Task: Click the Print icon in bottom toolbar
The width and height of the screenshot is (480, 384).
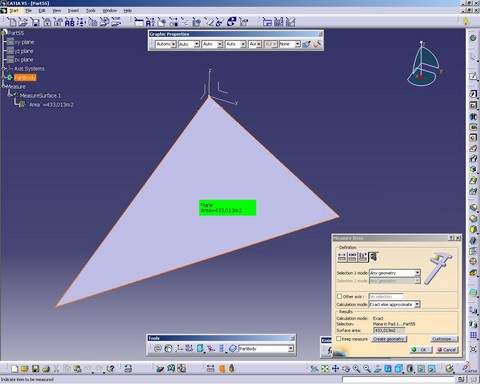Action: point(46,368)
